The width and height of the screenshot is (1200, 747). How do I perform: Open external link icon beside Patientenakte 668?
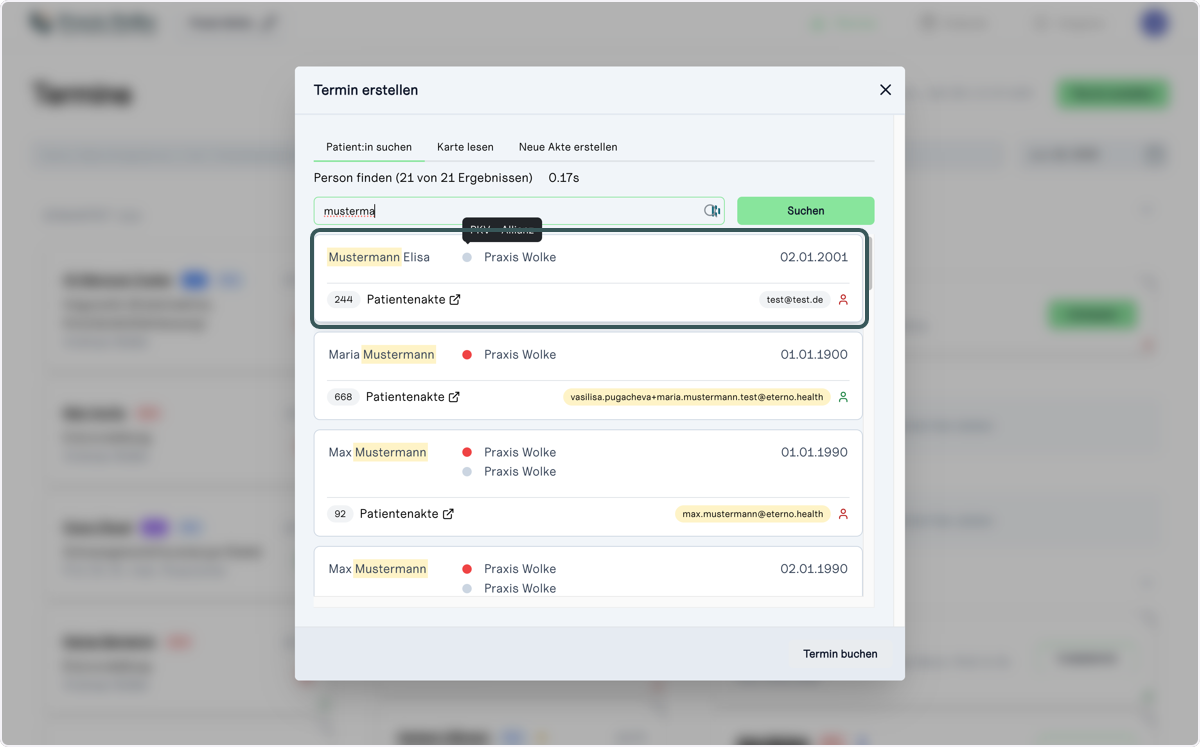tap(454, 397)
